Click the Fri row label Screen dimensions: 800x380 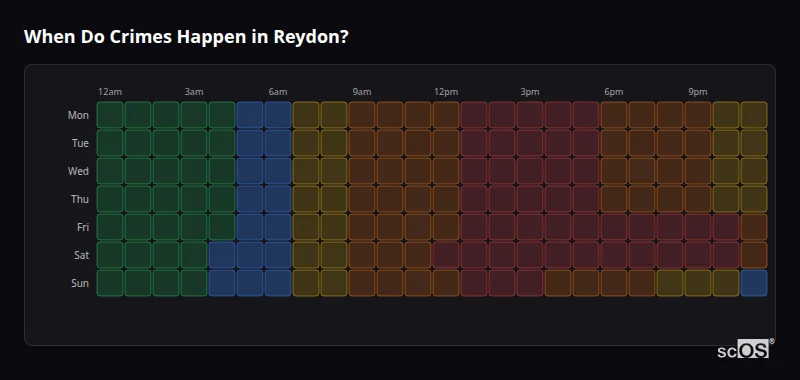coord(83,227)
